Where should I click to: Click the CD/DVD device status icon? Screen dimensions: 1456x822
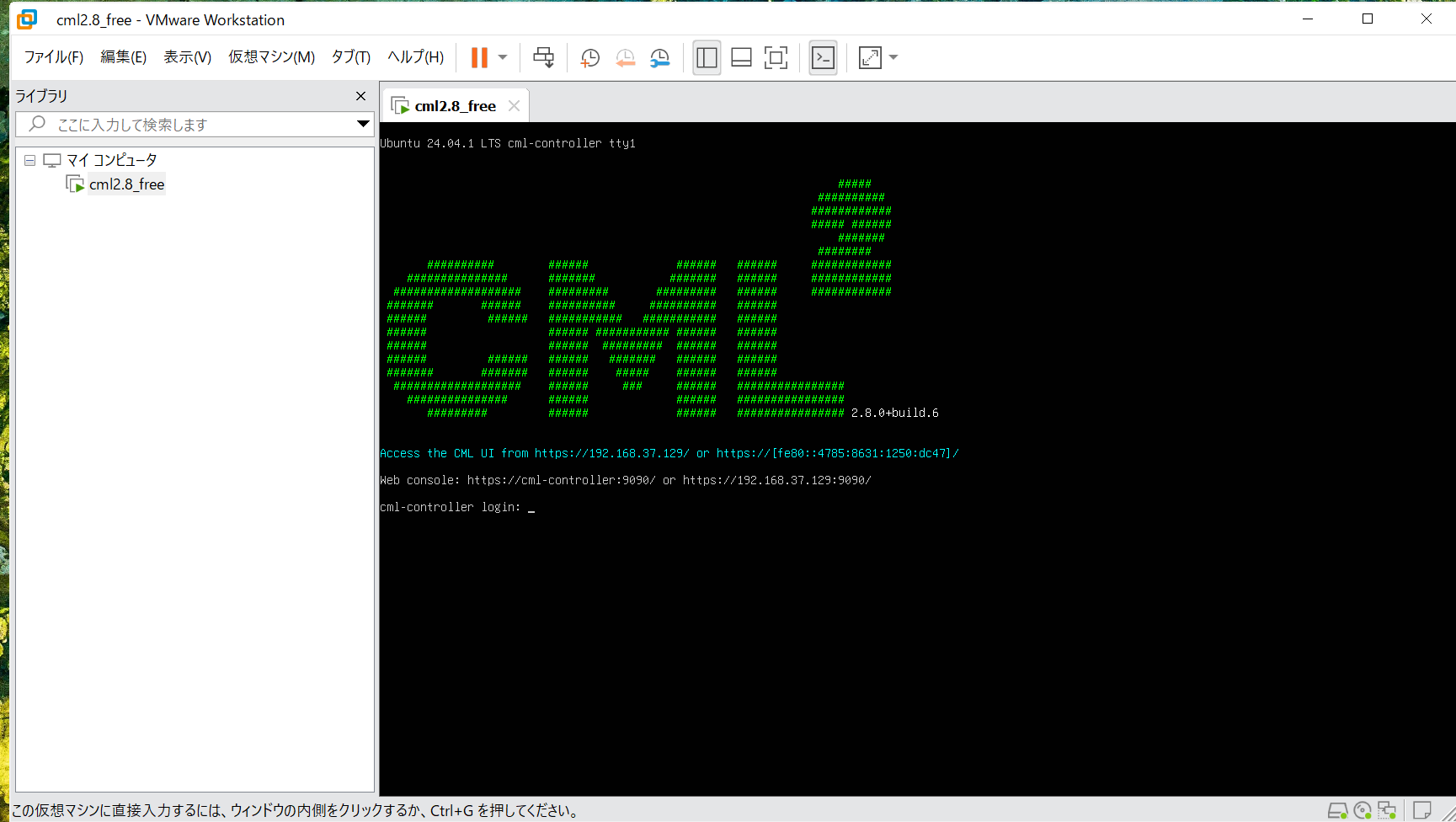click(1363, 811)
